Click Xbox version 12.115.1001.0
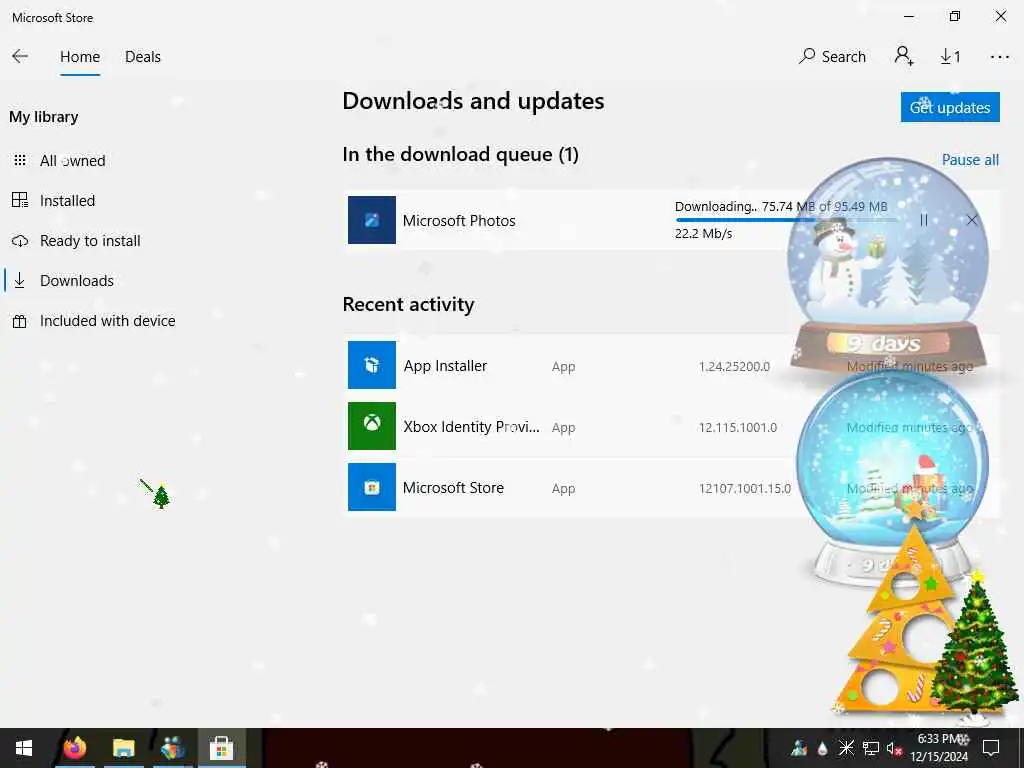 click(x=737, y=428)
